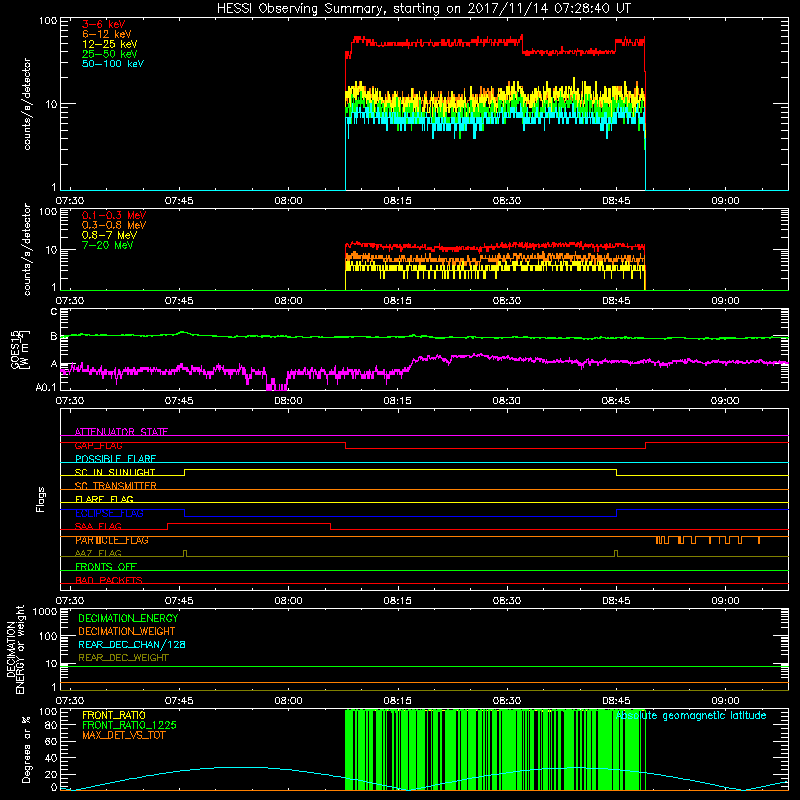This screenshot has height=800, width=800.
Task: Click the 1000 tick label on decimation axis
Action: pos(45,611)
